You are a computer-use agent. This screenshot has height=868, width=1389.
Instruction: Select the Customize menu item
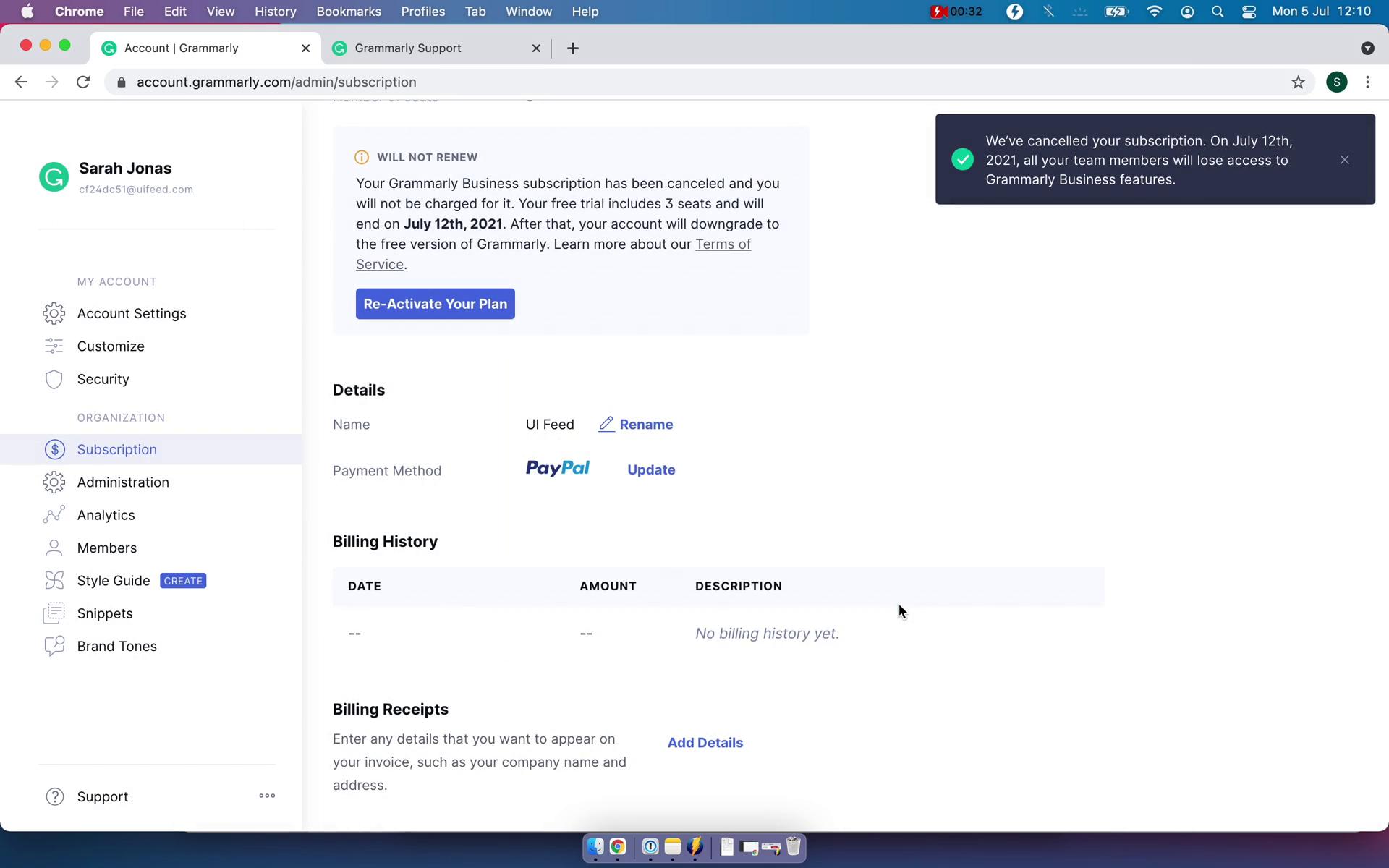(x=110, y=345)
